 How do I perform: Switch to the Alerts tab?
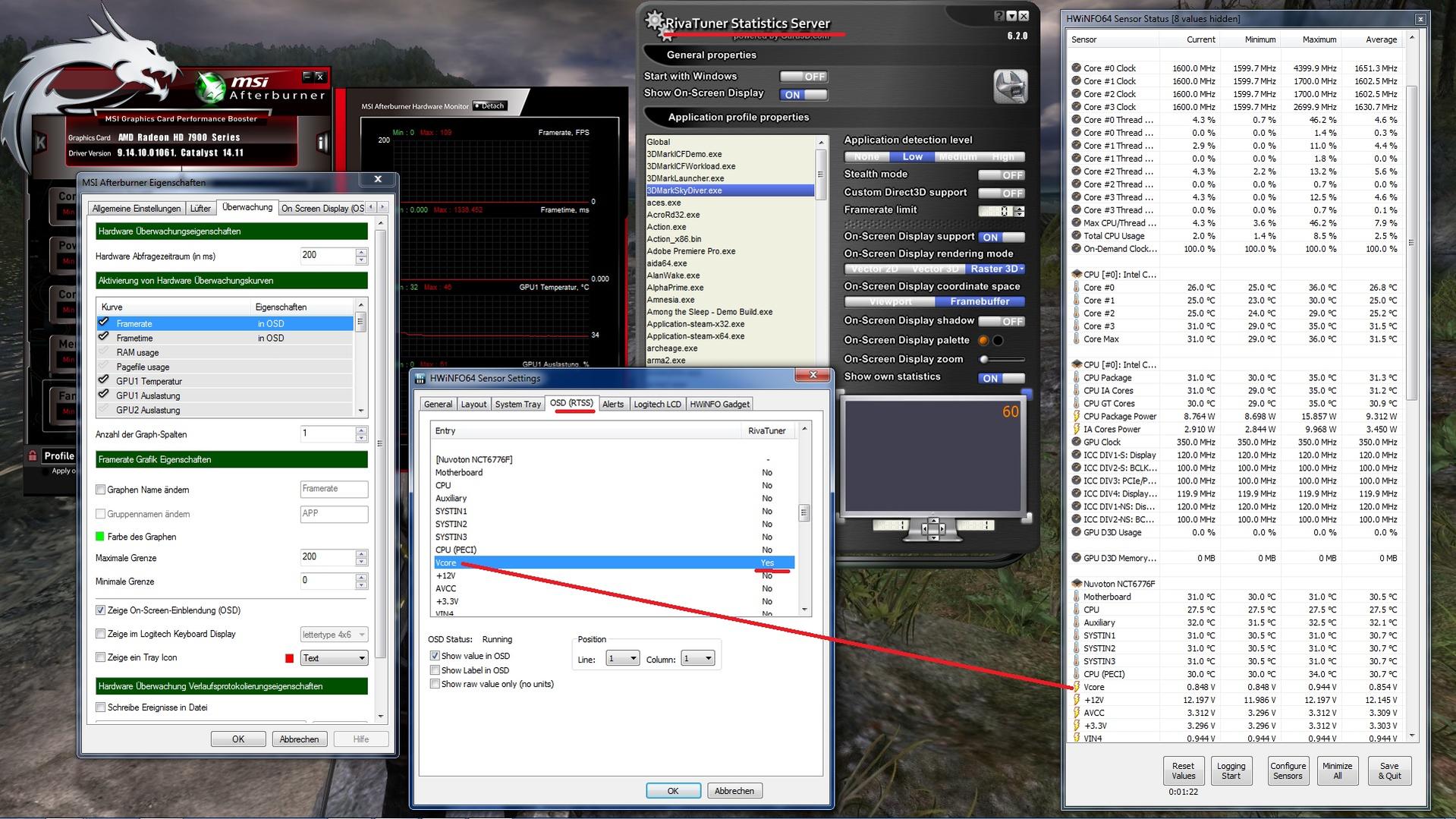pos(613,405)
